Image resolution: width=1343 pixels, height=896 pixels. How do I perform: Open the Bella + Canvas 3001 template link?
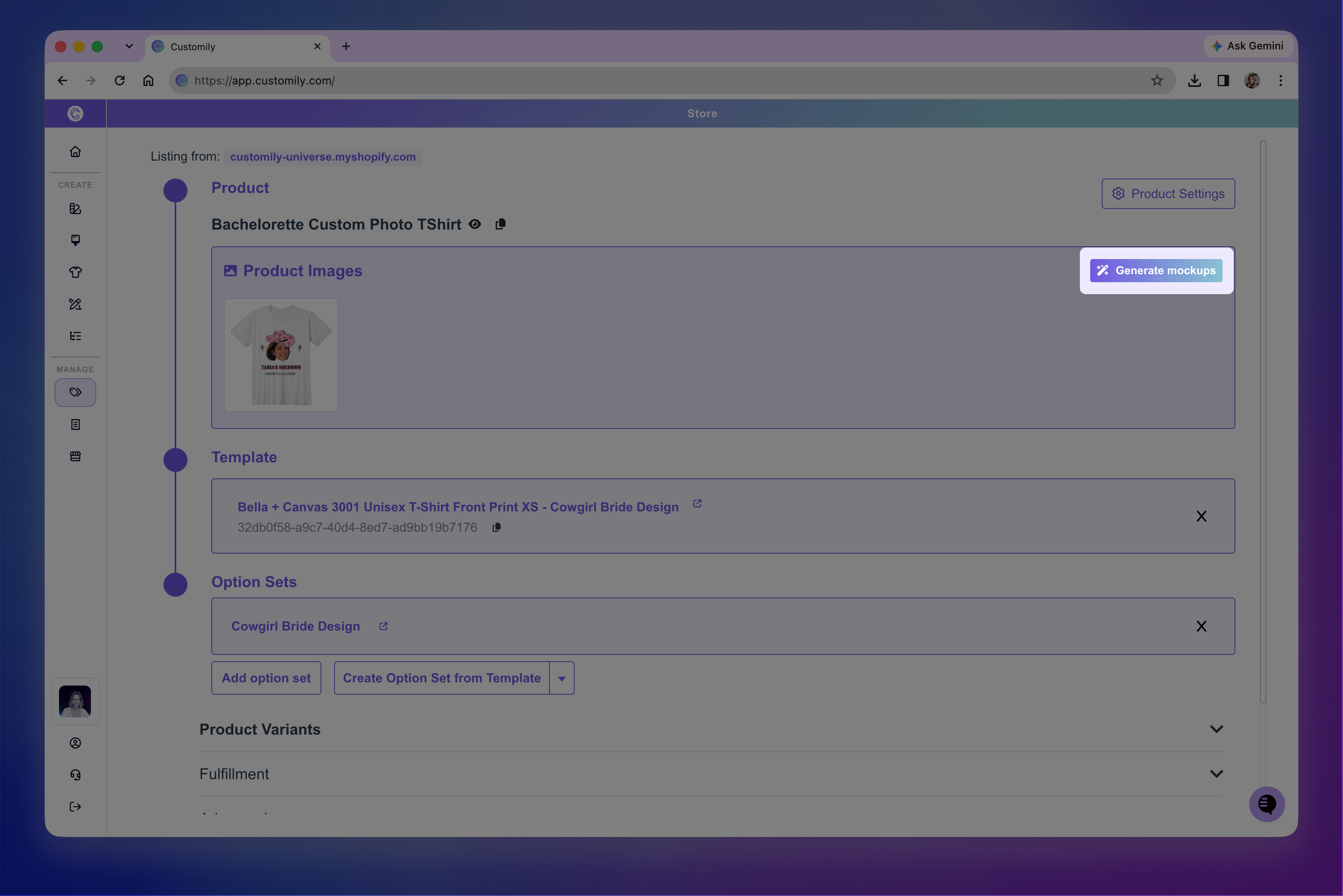(x=458, y=507)
